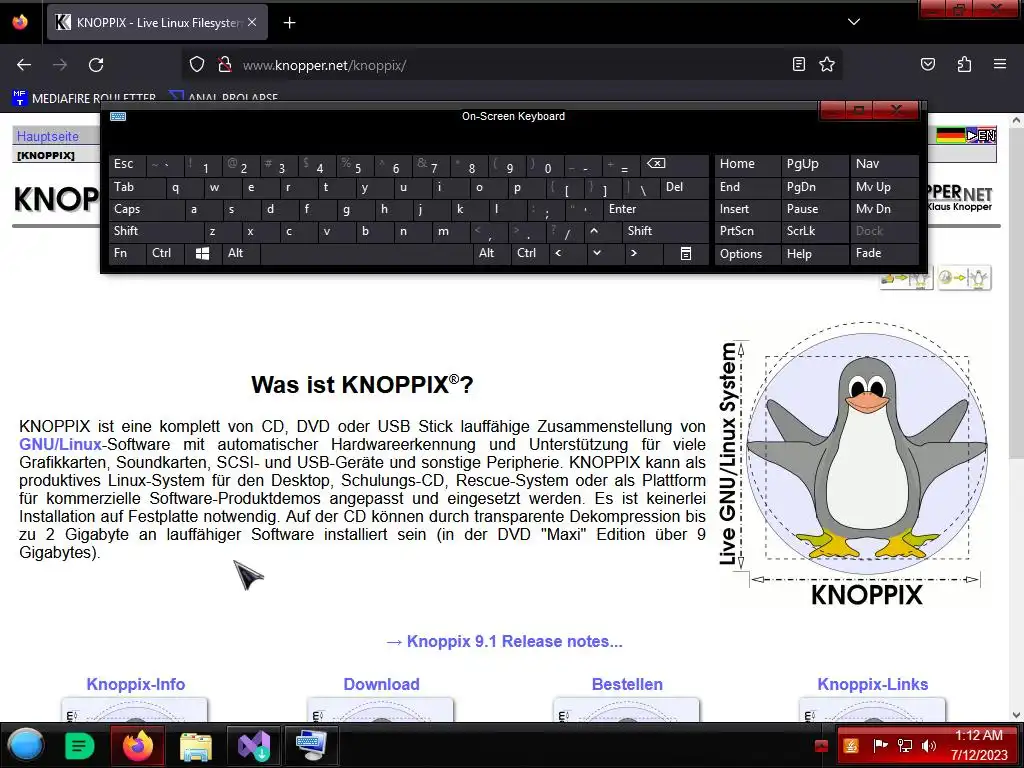Open the Knoppix-Links link
This screenshot has height=768, width=1024.
[872, 684]
